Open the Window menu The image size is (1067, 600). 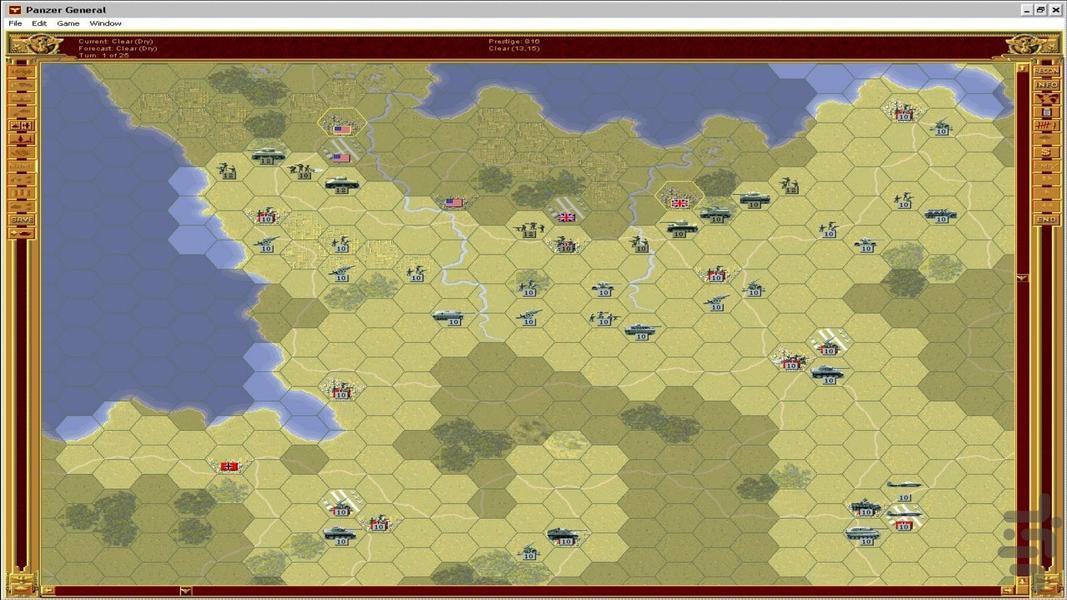(105, 23)
